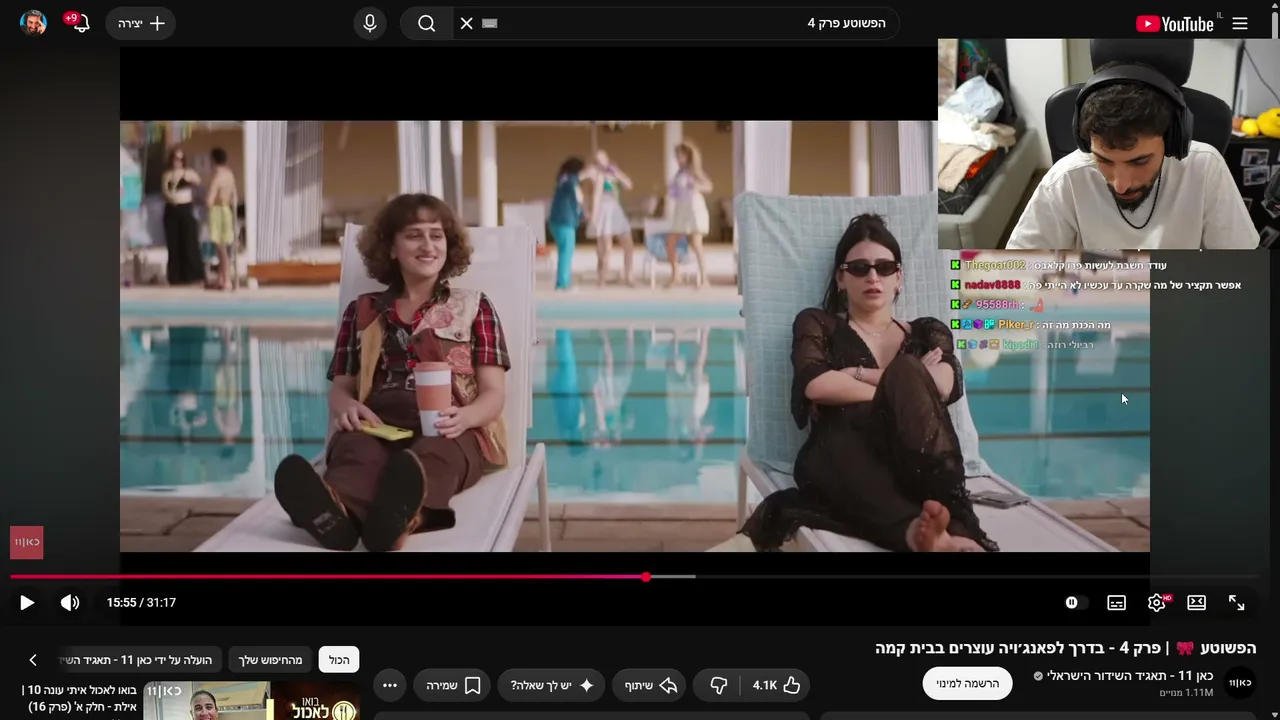Save the video with 'שמירה'
Screen dimensions: 1280x720
(x=454, y=685)
